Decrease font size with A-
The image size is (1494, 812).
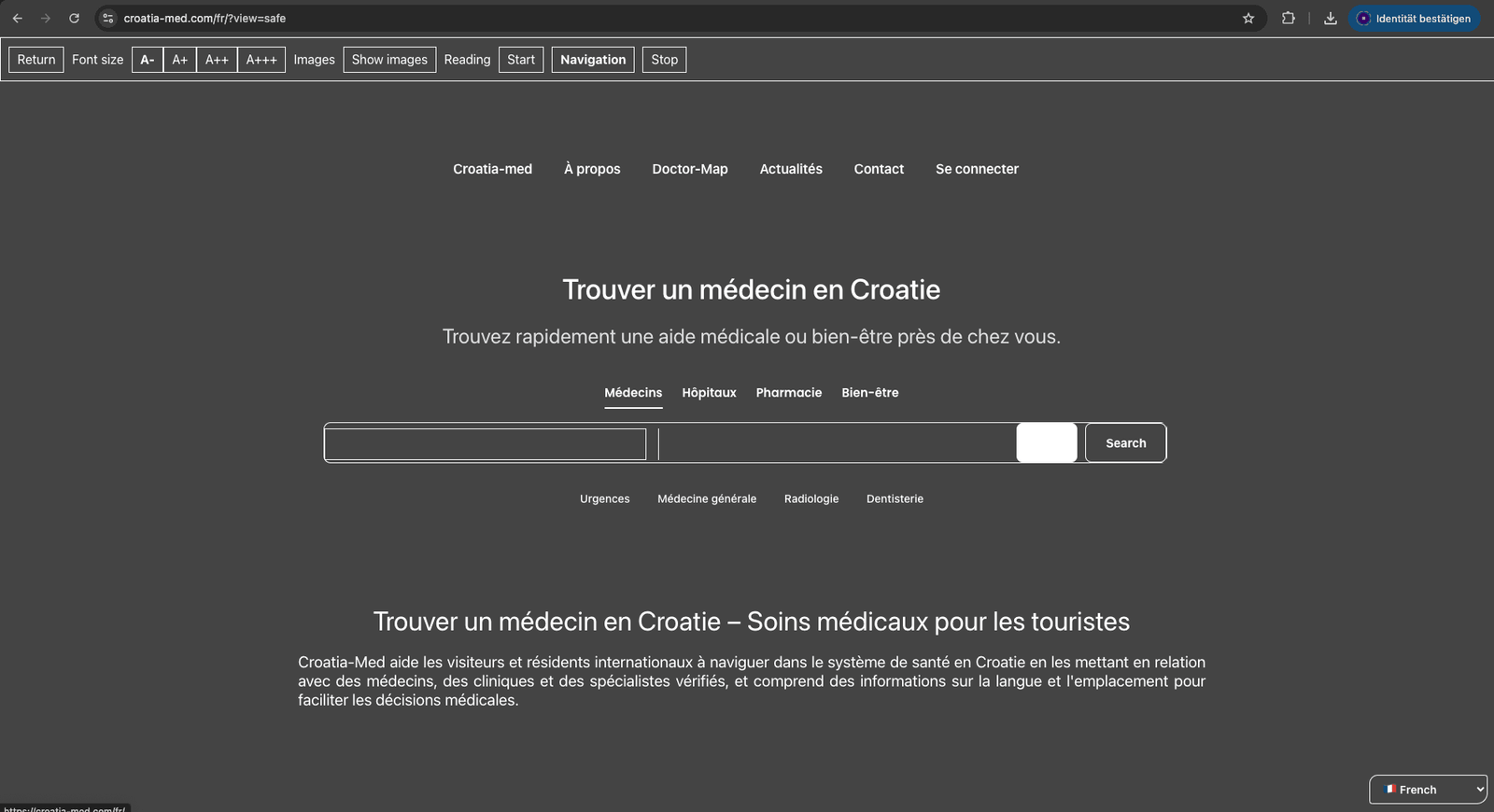[x=148, y=60]
